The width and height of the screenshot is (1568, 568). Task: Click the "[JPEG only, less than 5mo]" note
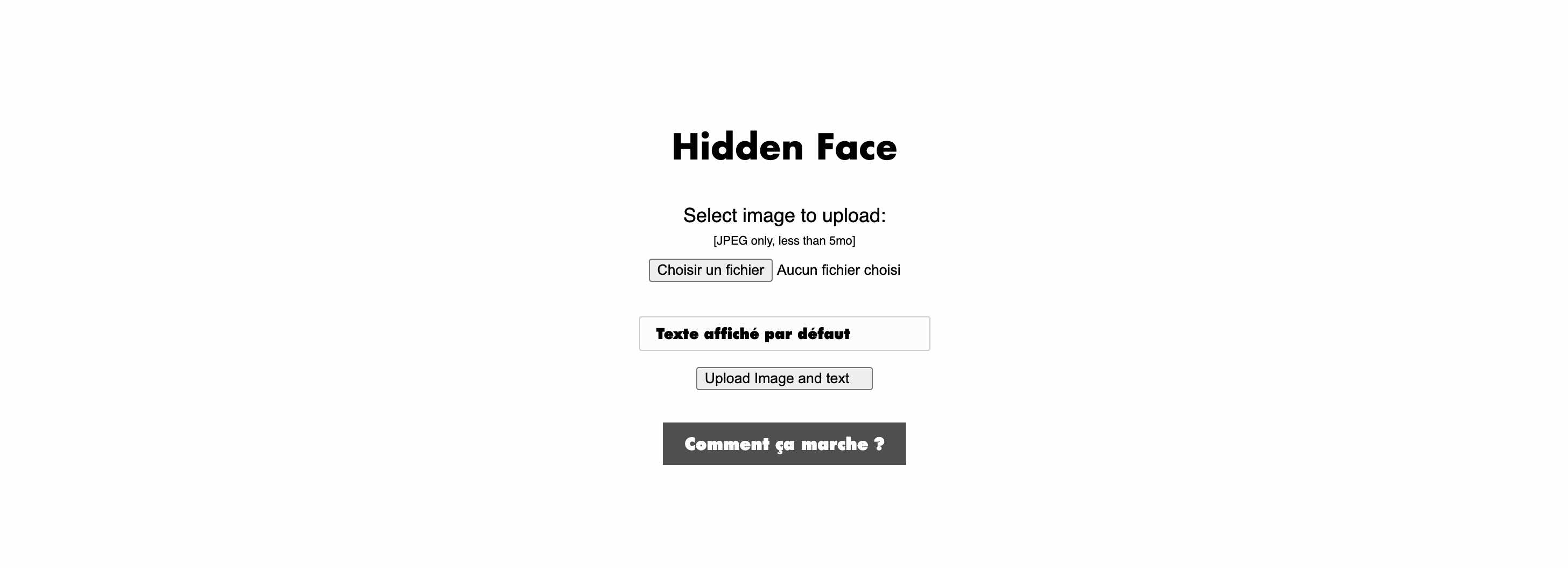(784, 241)
